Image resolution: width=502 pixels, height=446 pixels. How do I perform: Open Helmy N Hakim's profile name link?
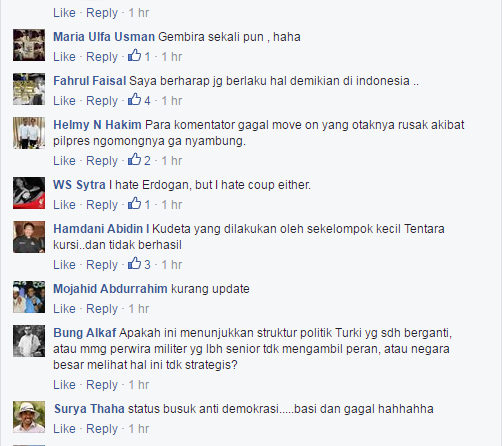97,125
